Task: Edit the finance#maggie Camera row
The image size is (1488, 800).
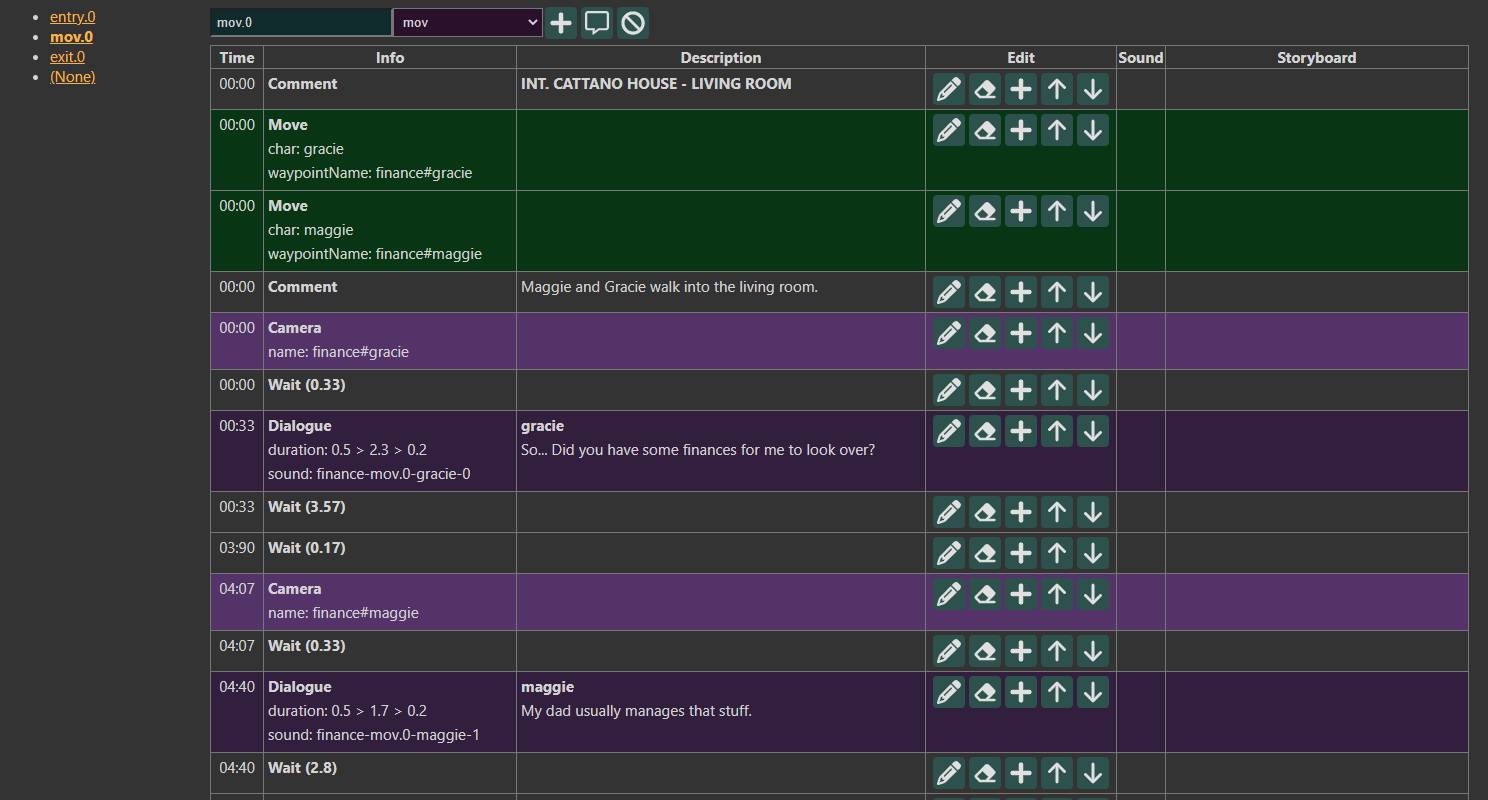Action: [x=948, y=594]
